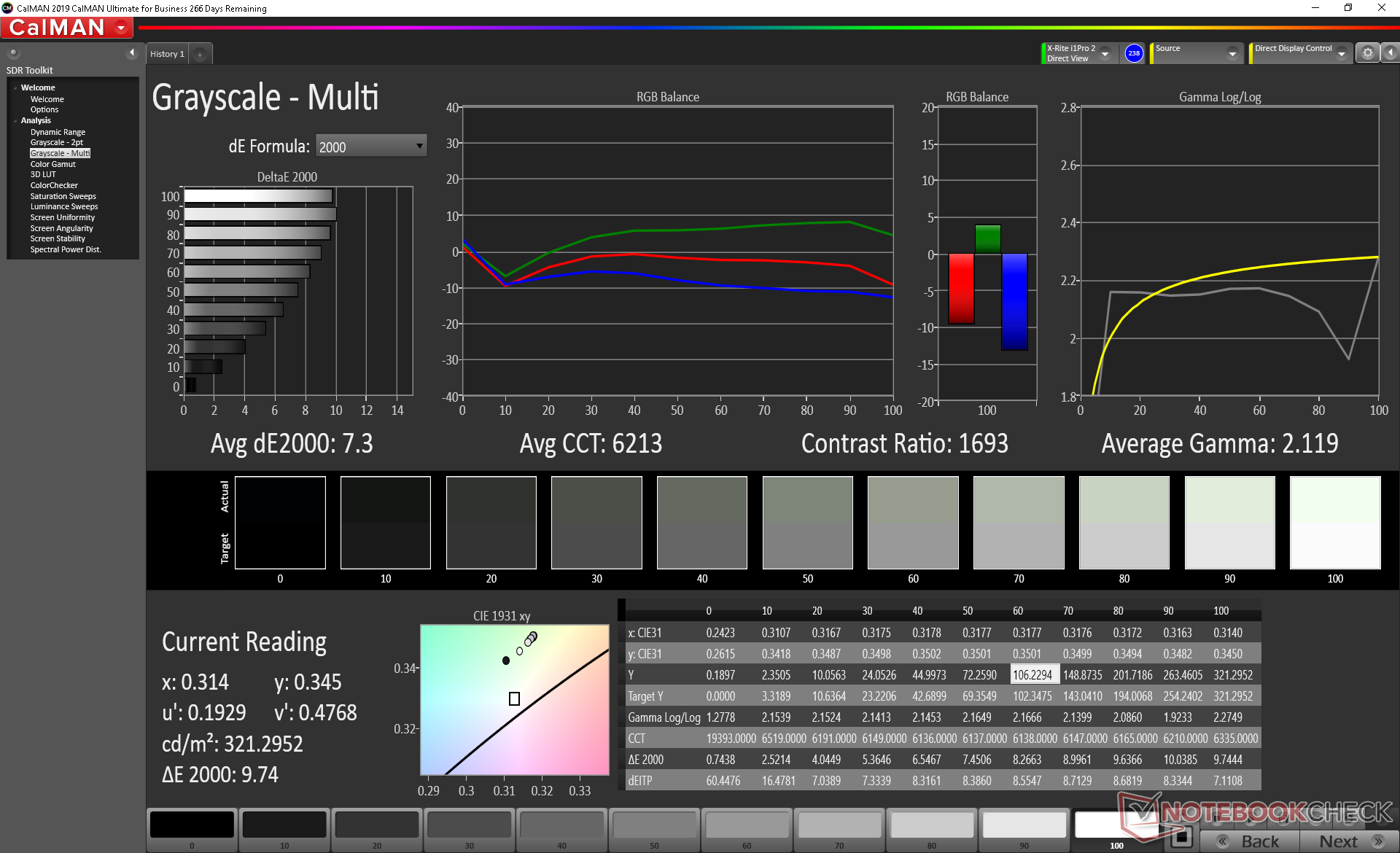1400x853 pixels.
Task: Open the dE Formula dropdown
Action: (370, 147)
